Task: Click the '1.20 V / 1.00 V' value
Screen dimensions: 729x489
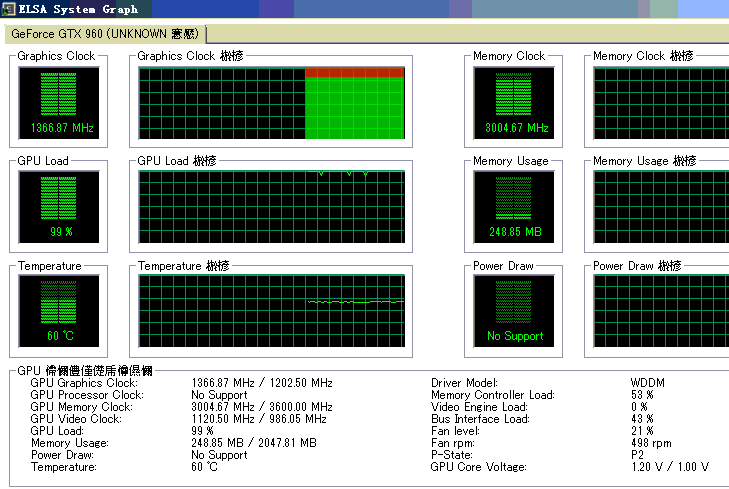Action: 670,467
